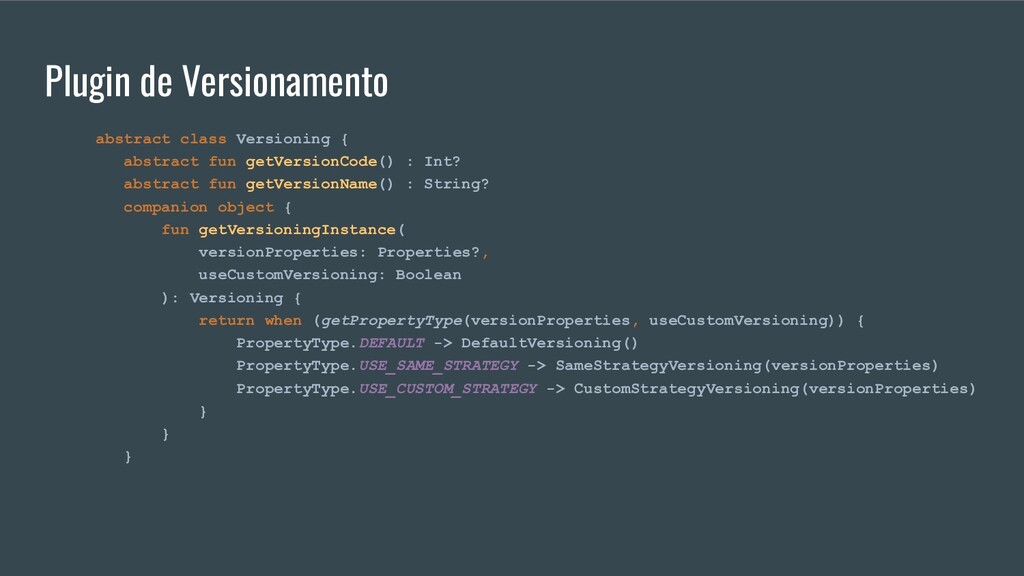
Task: Click the slide title Plugin de Versionamento
Action: (x=216, y=82)
